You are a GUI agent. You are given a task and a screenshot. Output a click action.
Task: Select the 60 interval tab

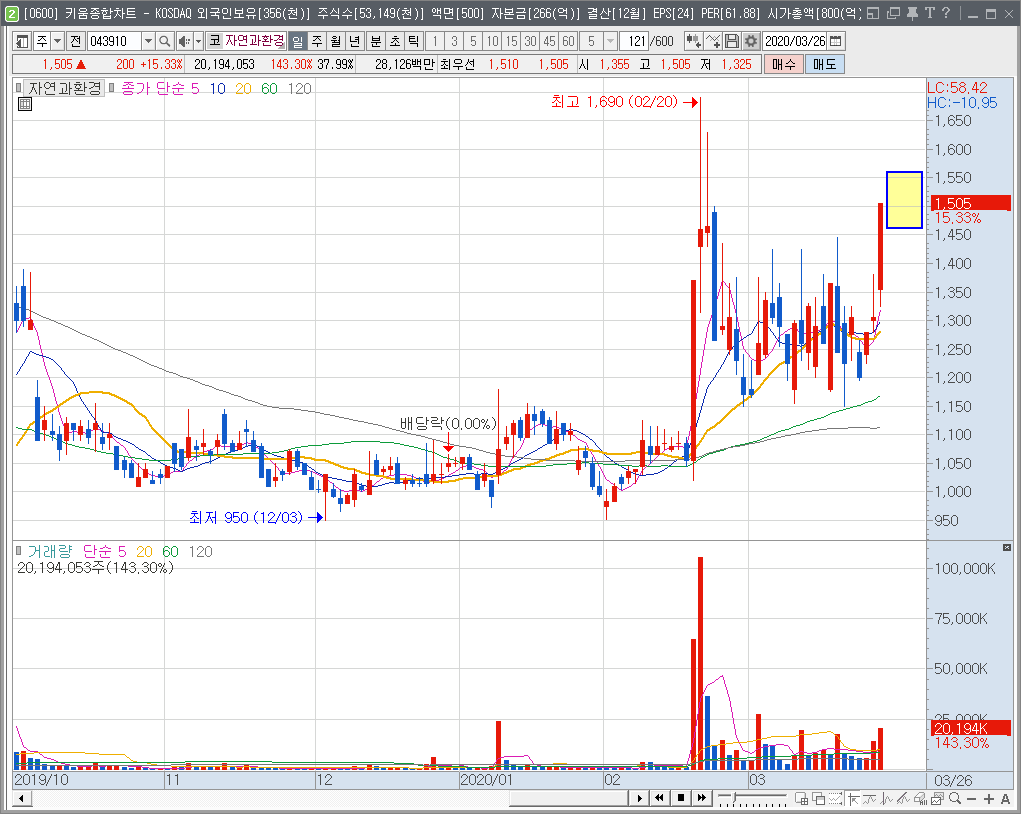(x=568, y=42)
